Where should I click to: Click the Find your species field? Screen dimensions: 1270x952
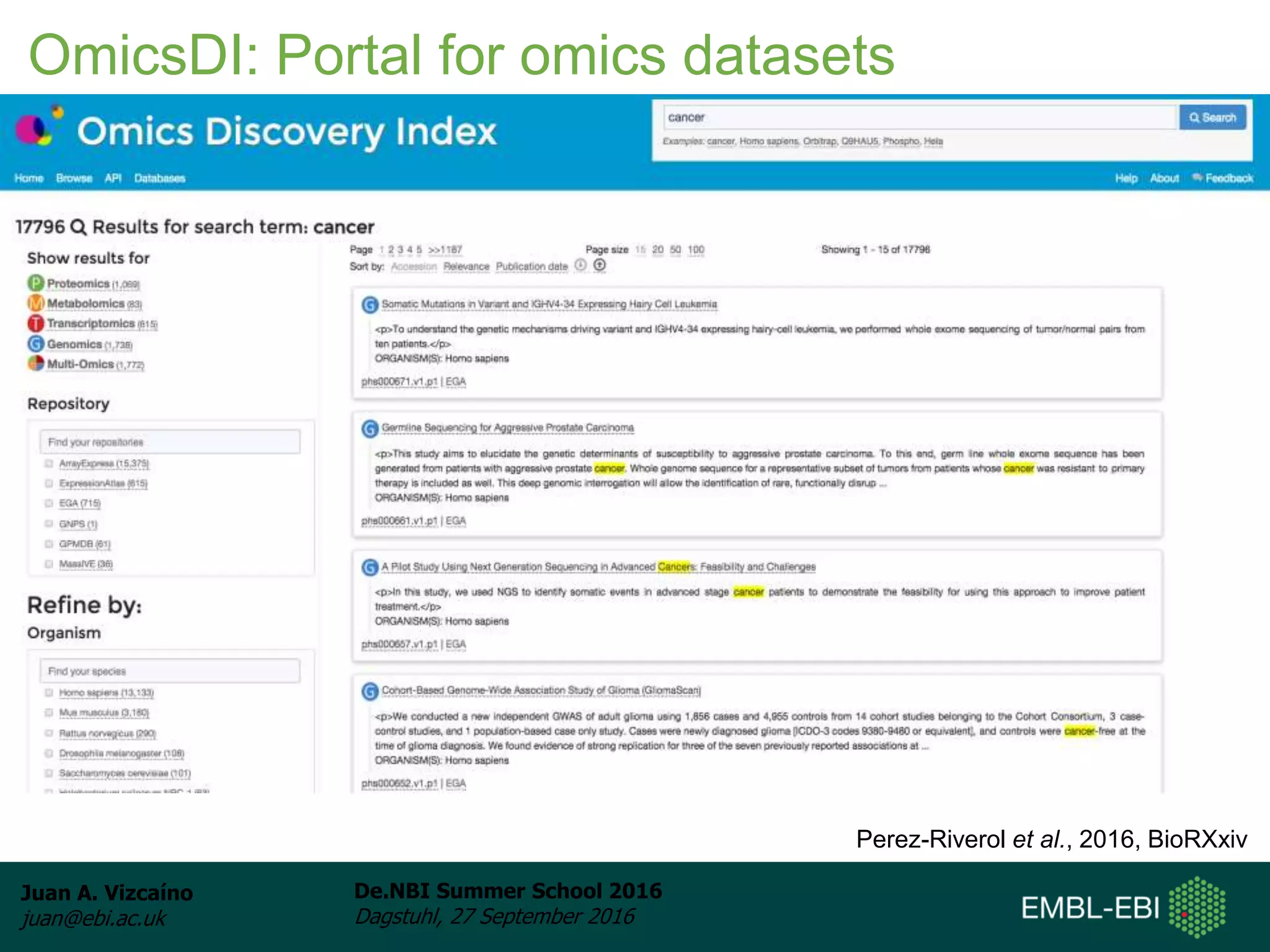point(170,671)
